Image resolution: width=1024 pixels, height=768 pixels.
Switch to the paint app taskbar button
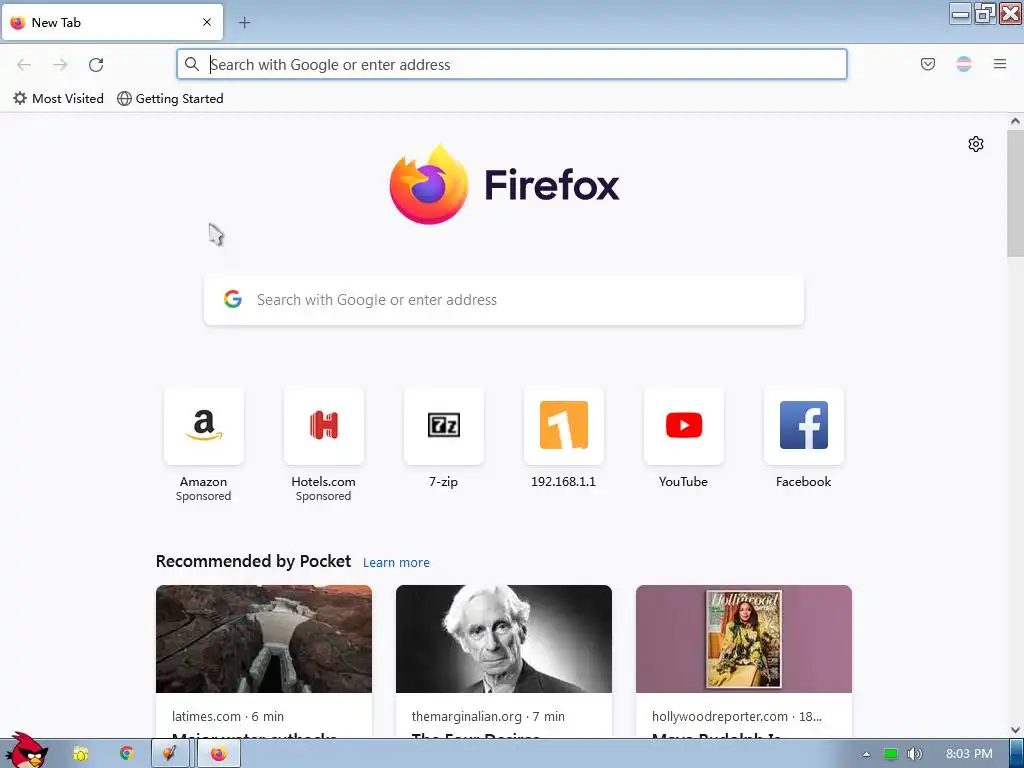point(170,754)
